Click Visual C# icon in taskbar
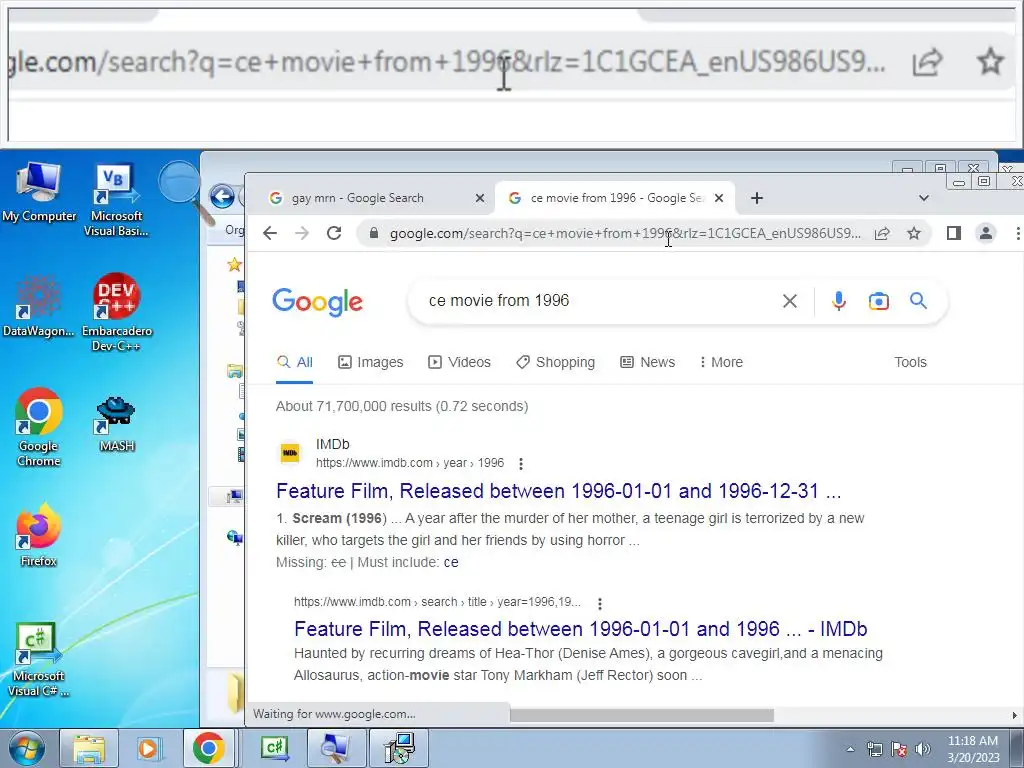1024x768 pixels. coord(275,748)
